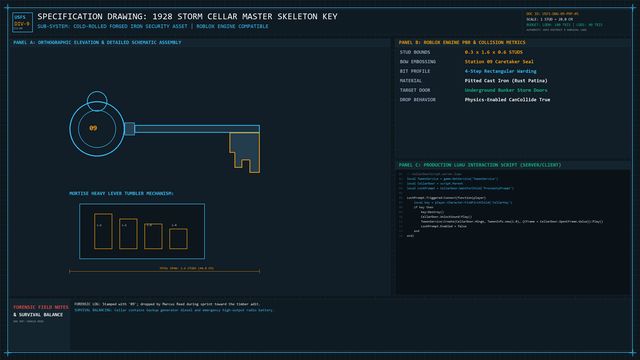Click the small ring loop atop the key bow
Viewport: 640px width, 360px height.
point(97,101)
